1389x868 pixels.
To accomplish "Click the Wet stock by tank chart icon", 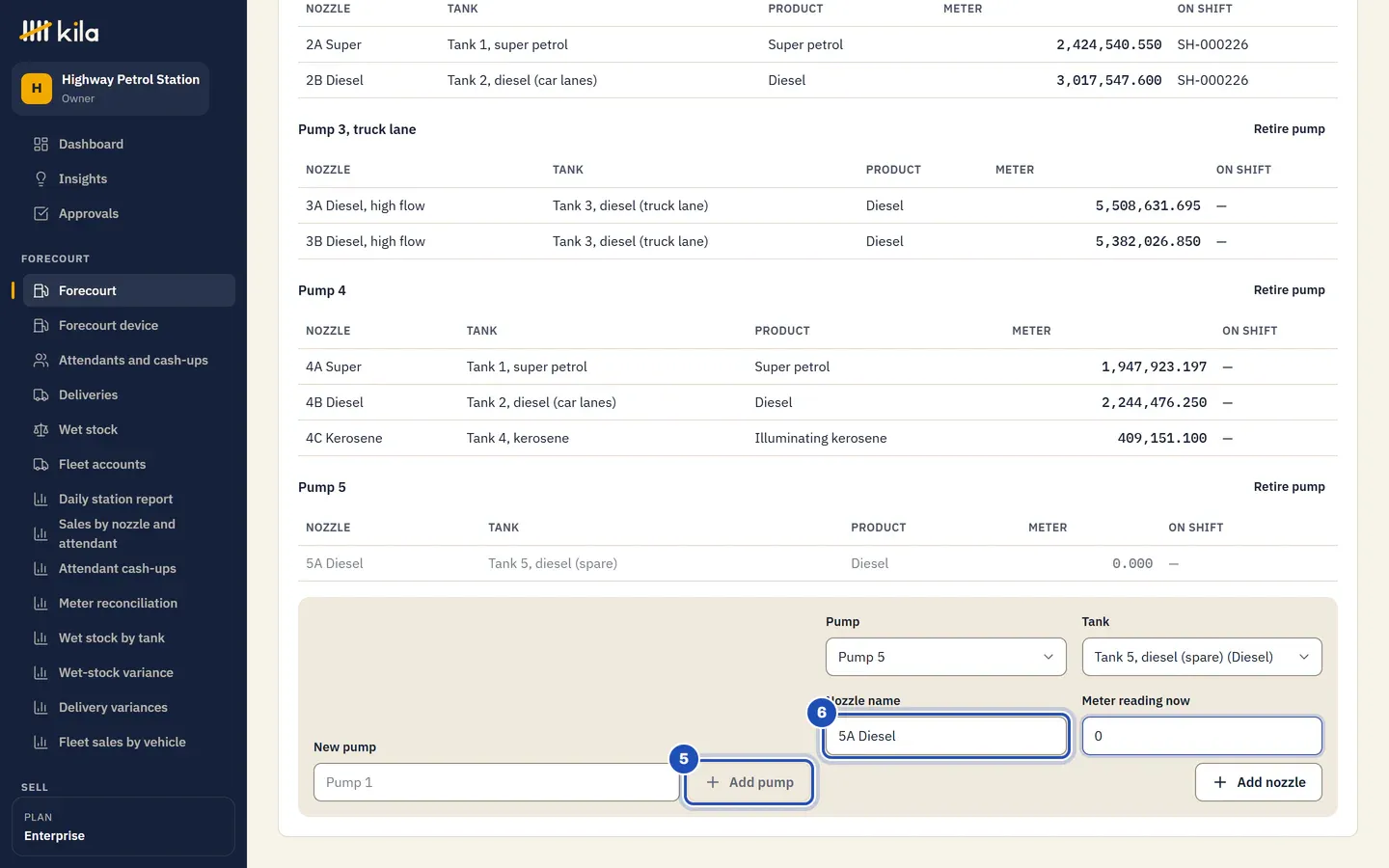I will [41, 637].
